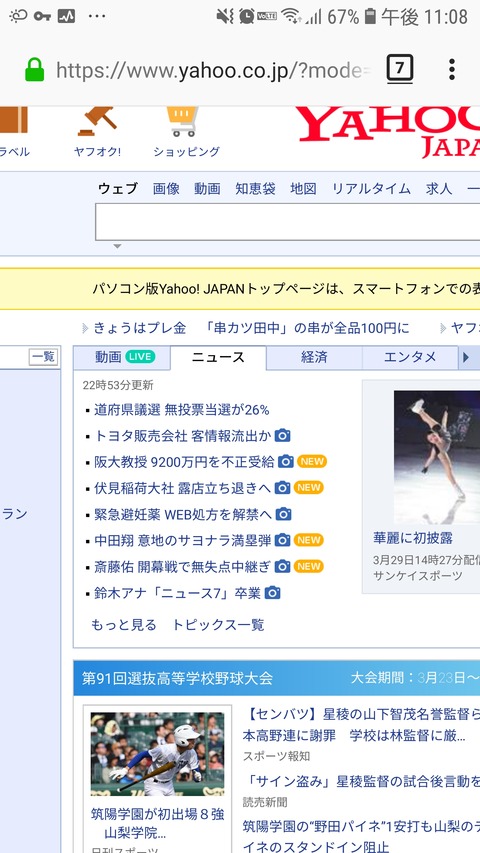Open the 【センバツ】星稜の山下智茂名誉監督 article
Viewport: 480px width, 853px height.
click(x=361, y=725)
